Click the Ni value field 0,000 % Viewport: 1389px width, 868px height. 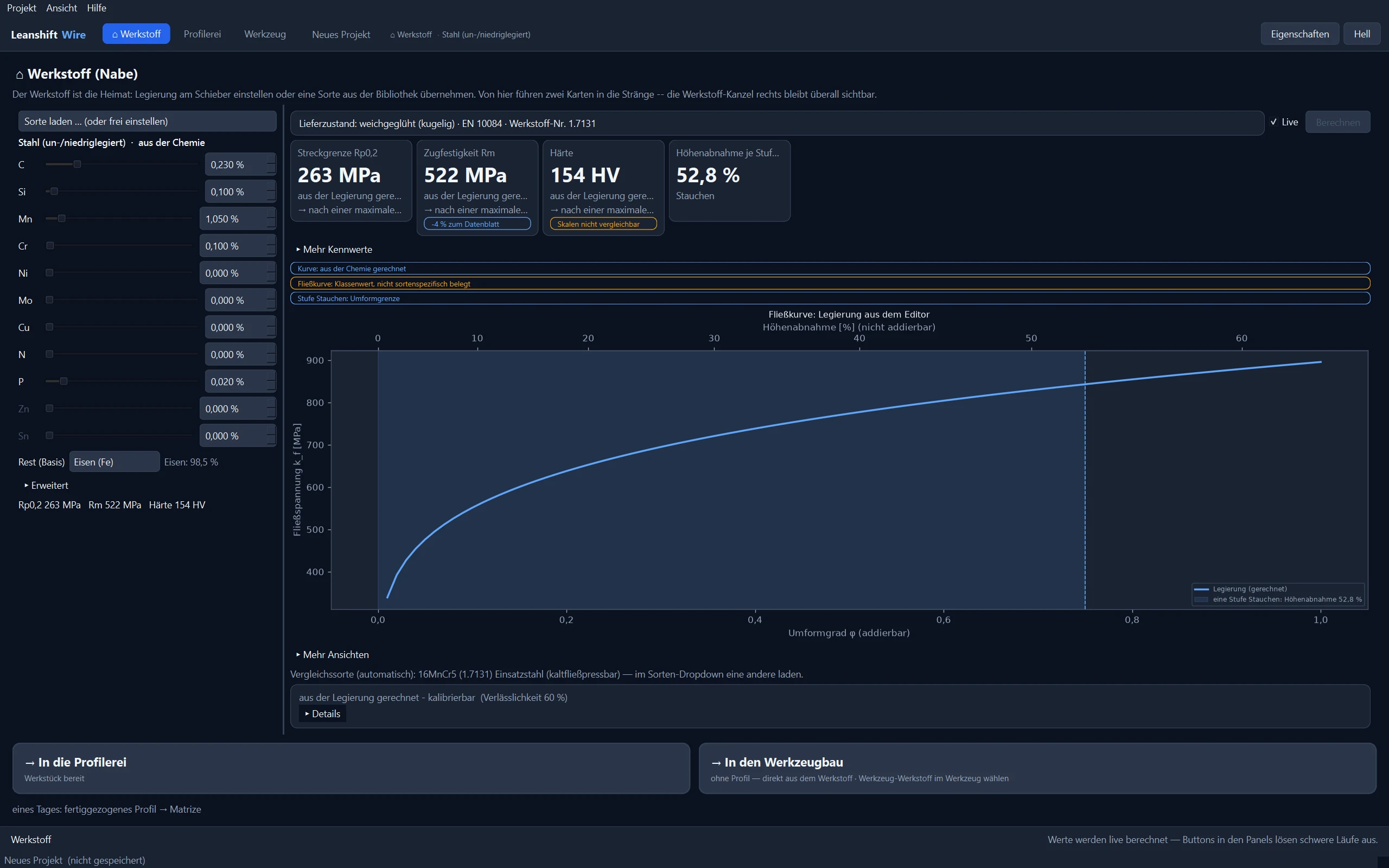tap(238, 273)
